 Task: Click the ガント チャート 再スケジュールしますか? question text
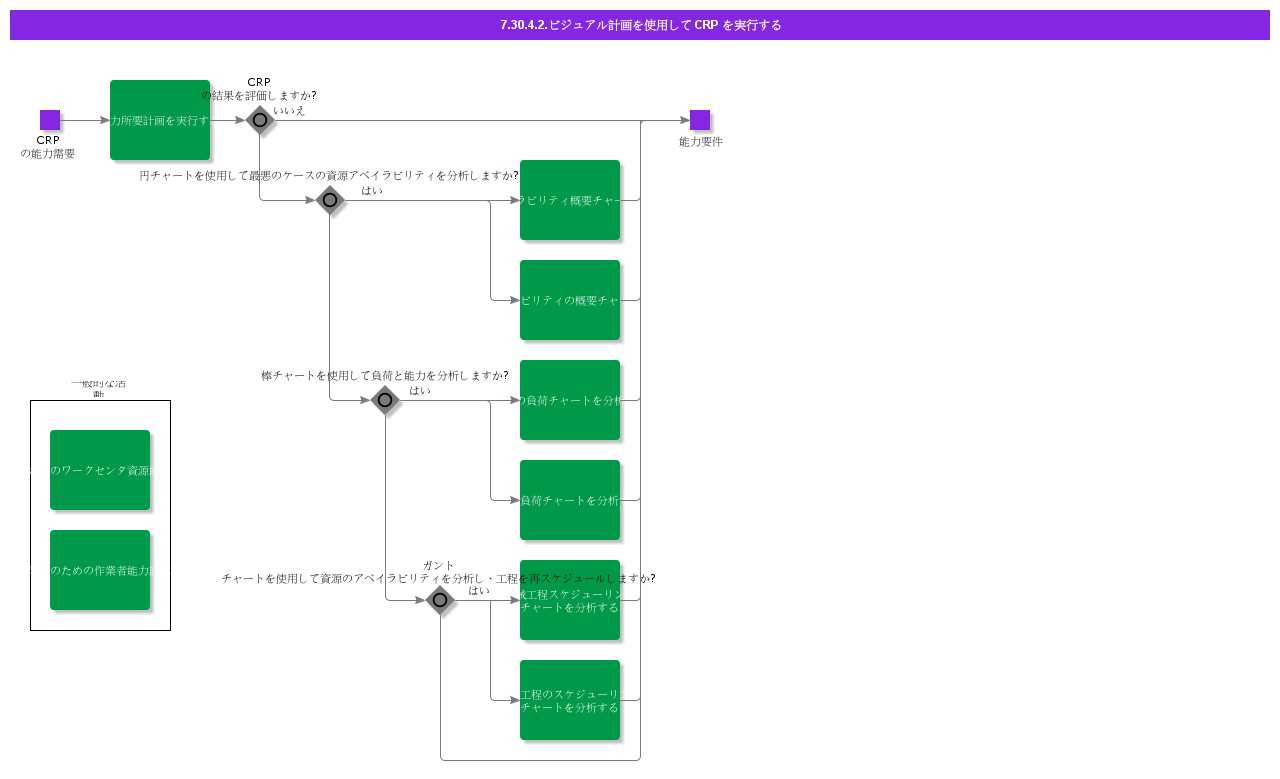pyautogui.click(x=438, y=572)
